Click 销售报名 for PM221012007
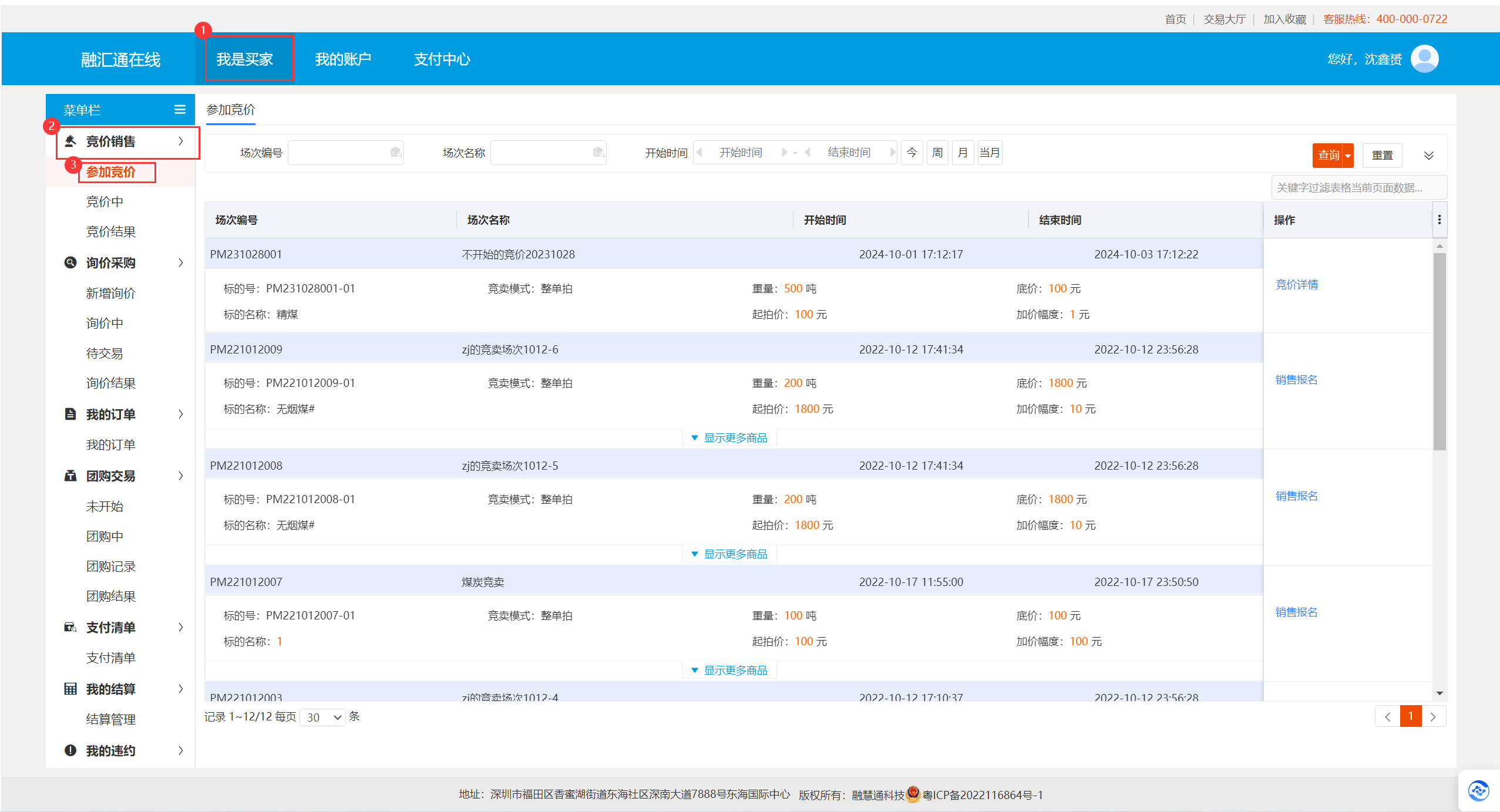 click(x=1297, y=612)
